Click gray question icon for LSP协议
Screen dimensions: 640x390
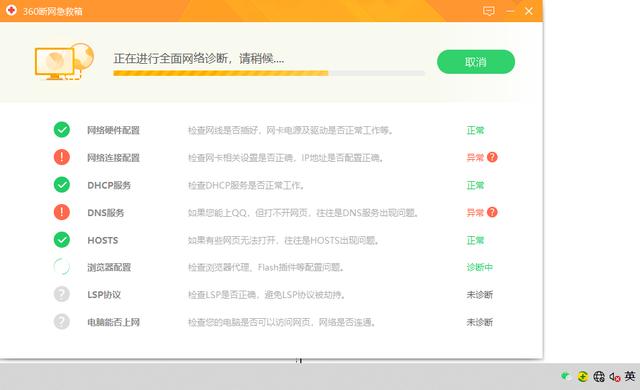pos(62,294)
